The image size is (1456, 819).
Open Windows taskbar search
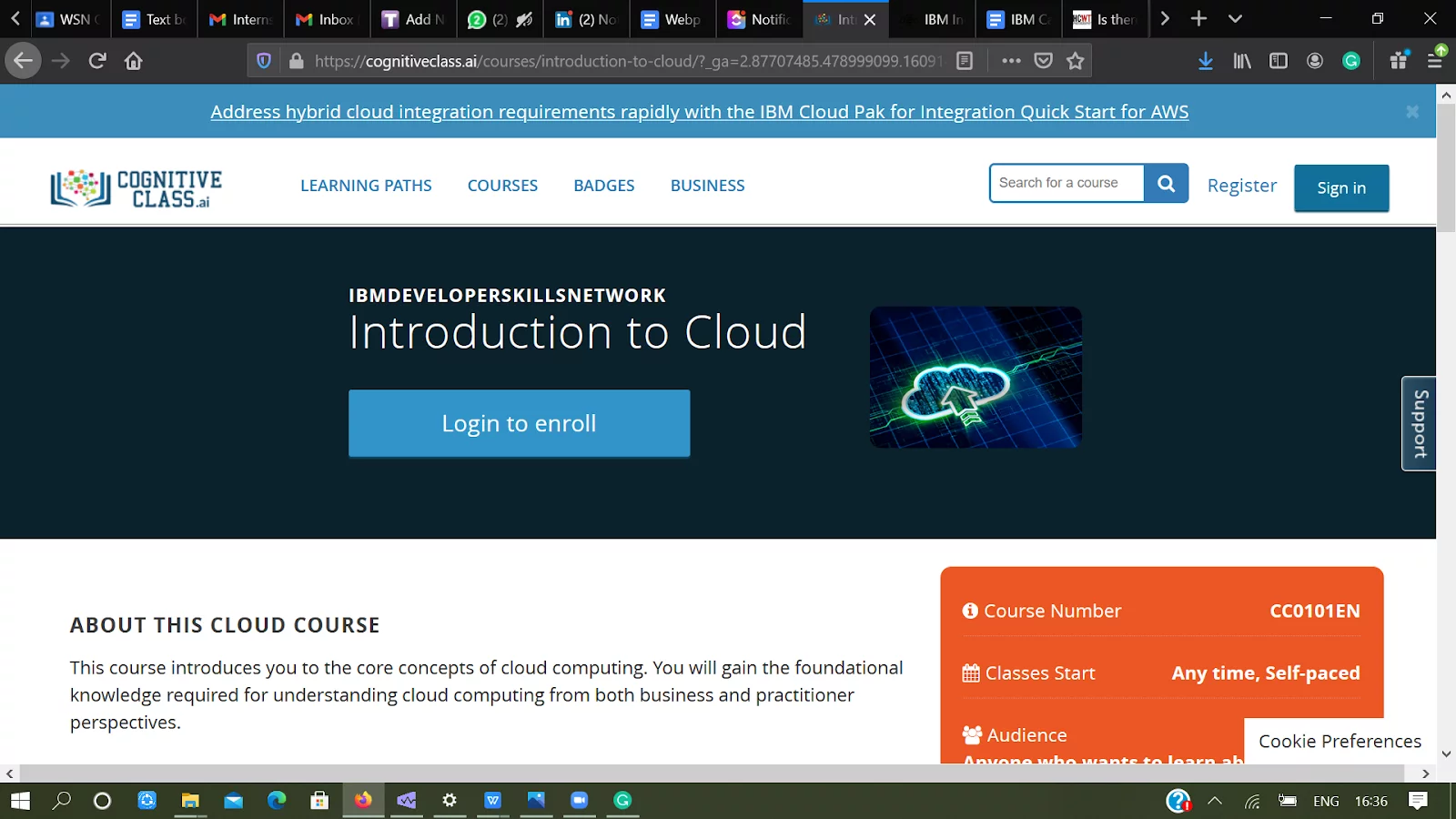pos(62,801)
